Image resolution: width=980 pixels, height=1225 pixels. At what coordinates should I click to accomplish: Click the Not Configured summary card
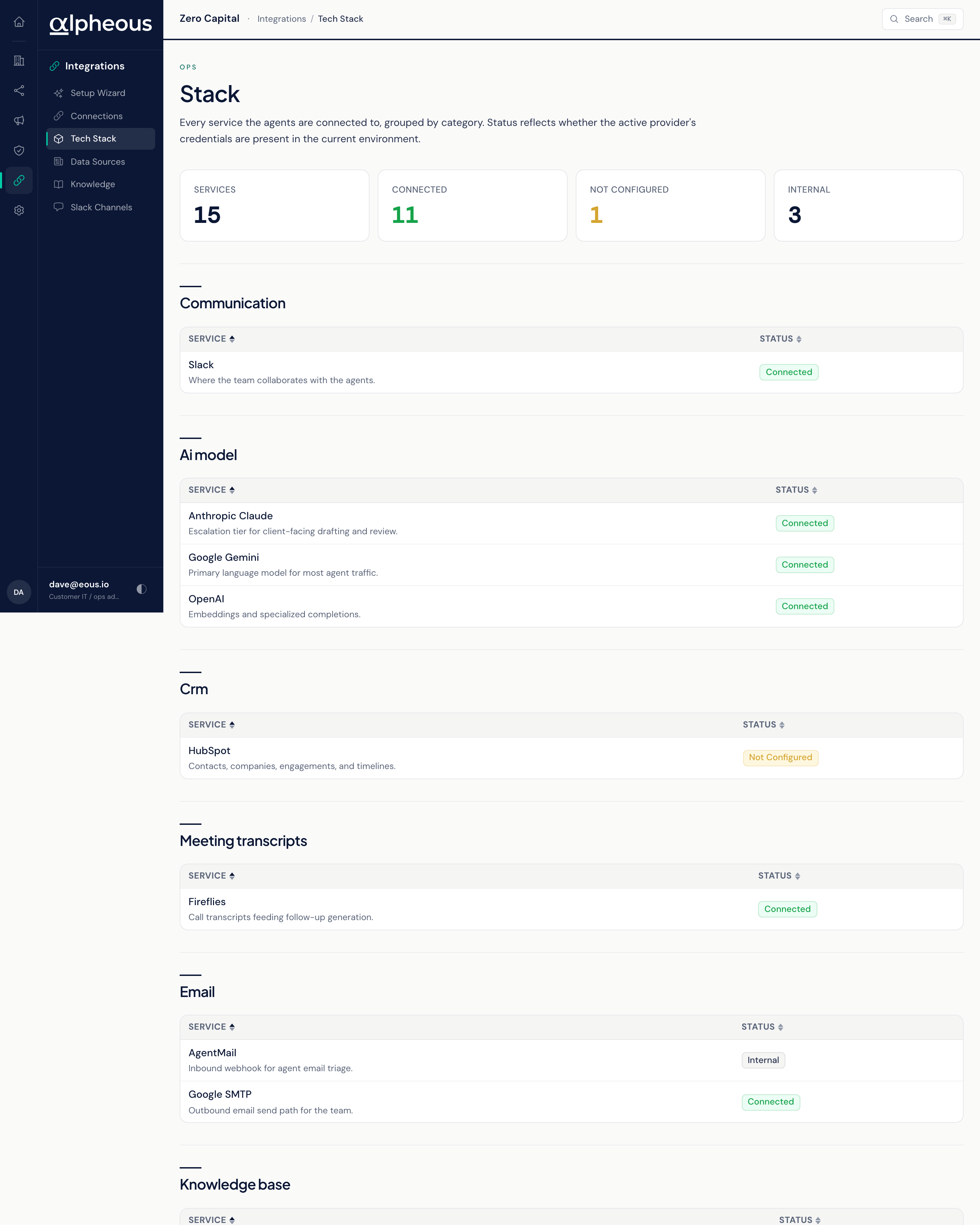point(670,206)
